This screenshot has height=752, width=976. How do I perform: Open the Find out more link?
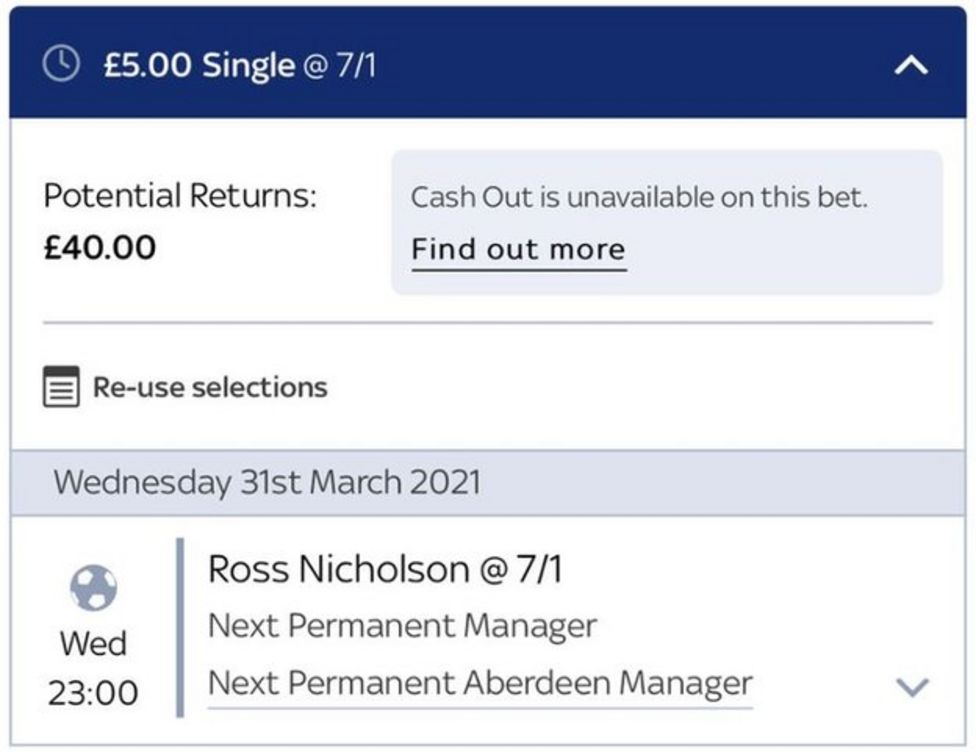[x=518, y=248]
